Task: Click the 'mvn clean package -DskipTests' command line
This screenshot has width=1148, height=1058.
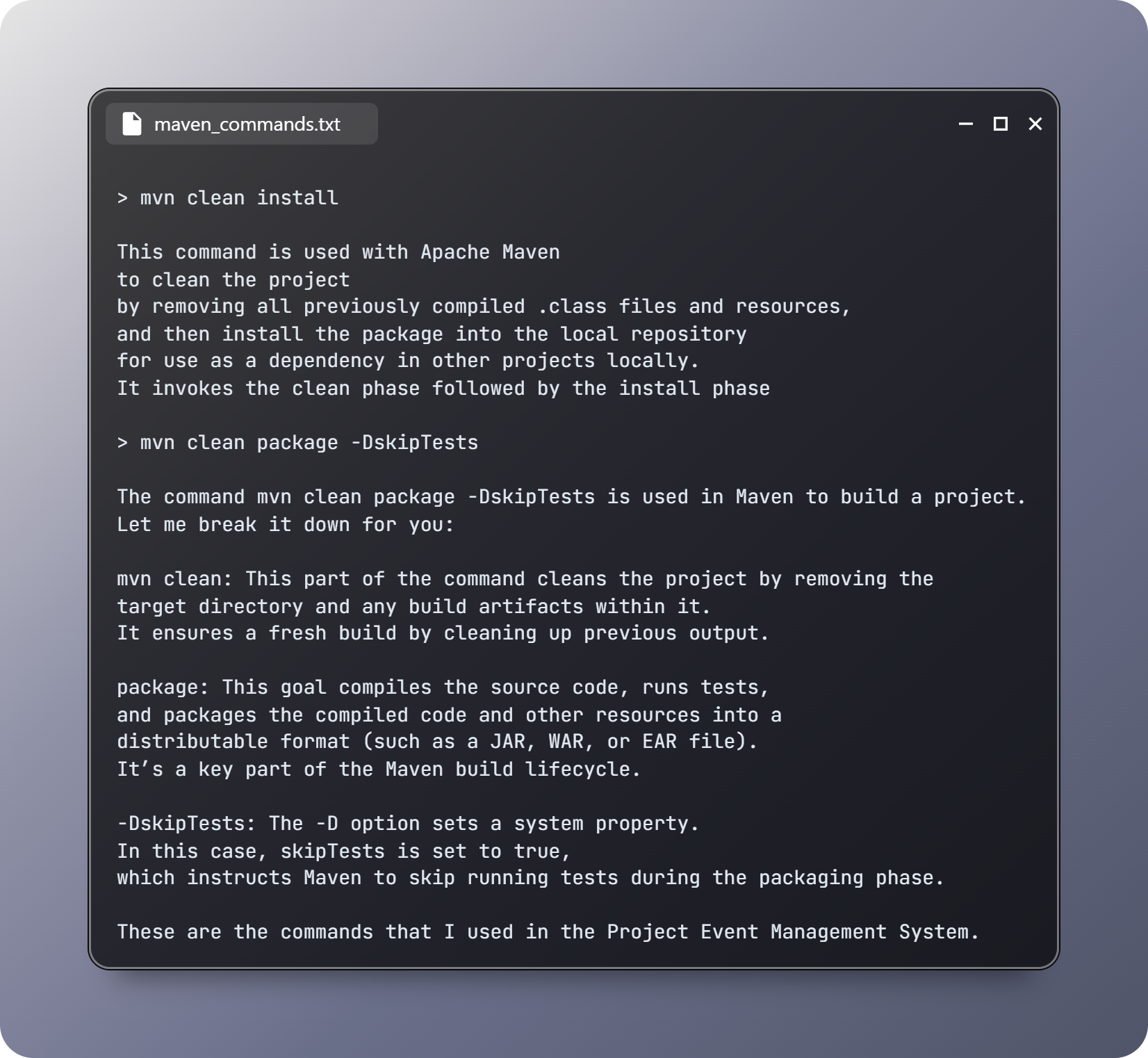Action: pos(297,443)
